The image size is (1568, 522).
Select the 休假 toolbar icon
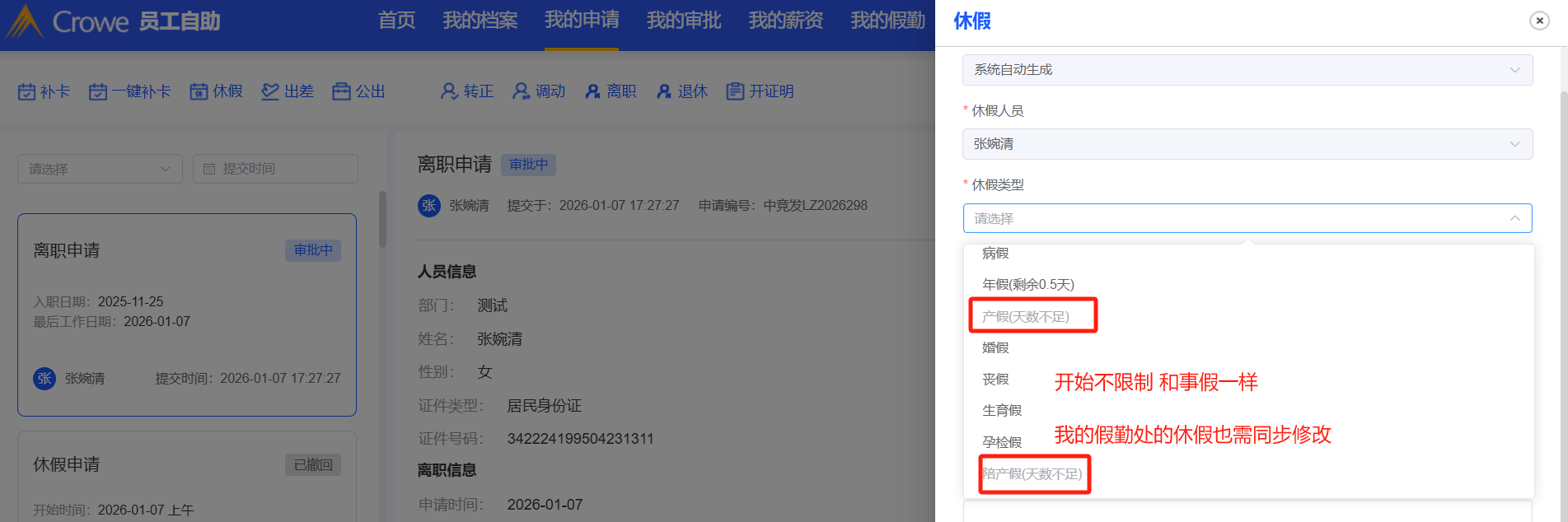[199, 91]
